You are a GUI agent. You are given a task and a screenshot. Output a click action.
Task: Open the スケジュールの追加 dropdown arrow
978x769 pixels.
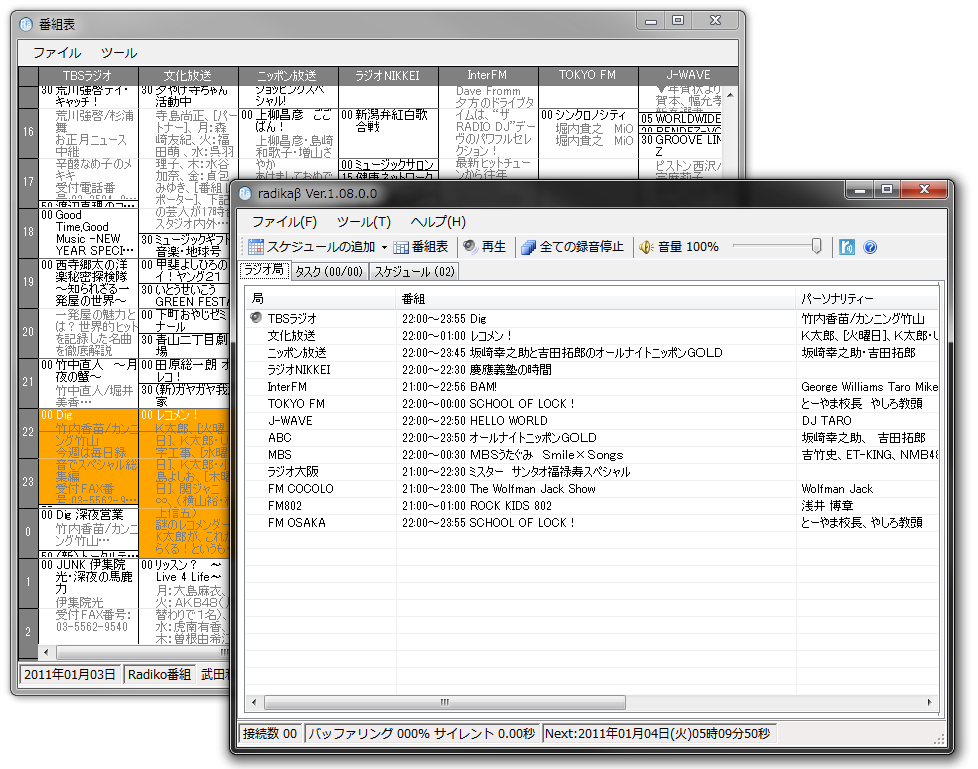(384, 248)
